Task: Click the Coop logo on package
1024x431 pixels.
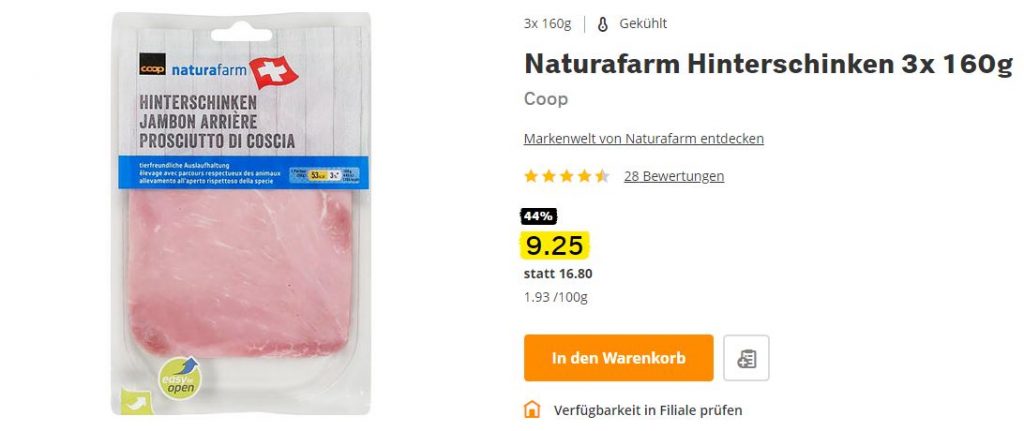Action: click(x=152, y=69)
